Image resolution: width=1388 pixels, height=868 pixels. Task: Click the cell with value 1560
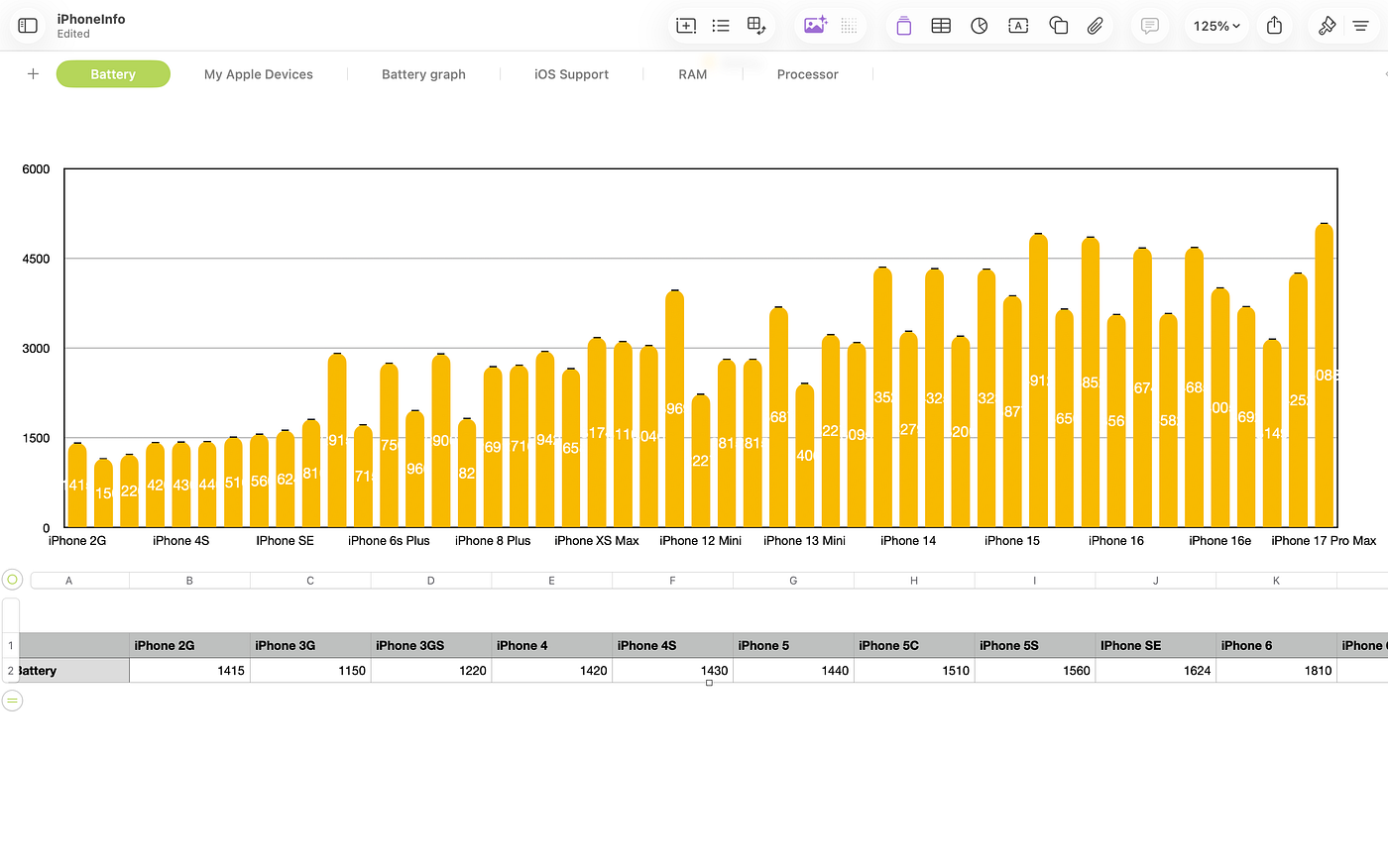(x=1035, y=671)
